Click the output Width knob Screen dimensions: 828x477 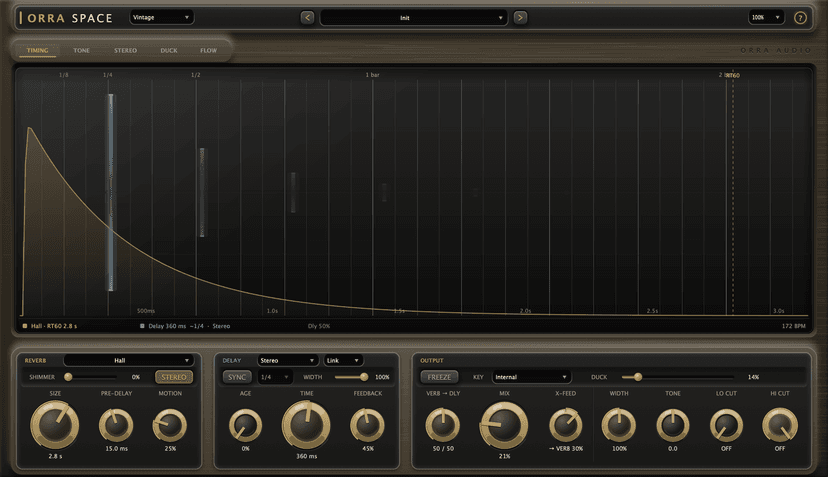pyautogui.click(x=619, y=425)
